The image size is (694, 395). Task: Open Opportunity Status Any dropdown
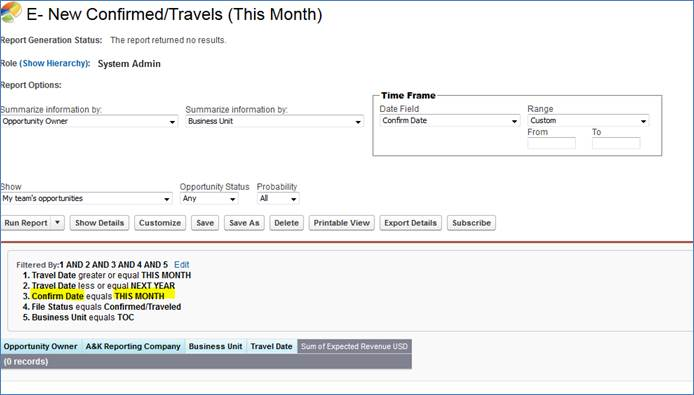[209, 198]
